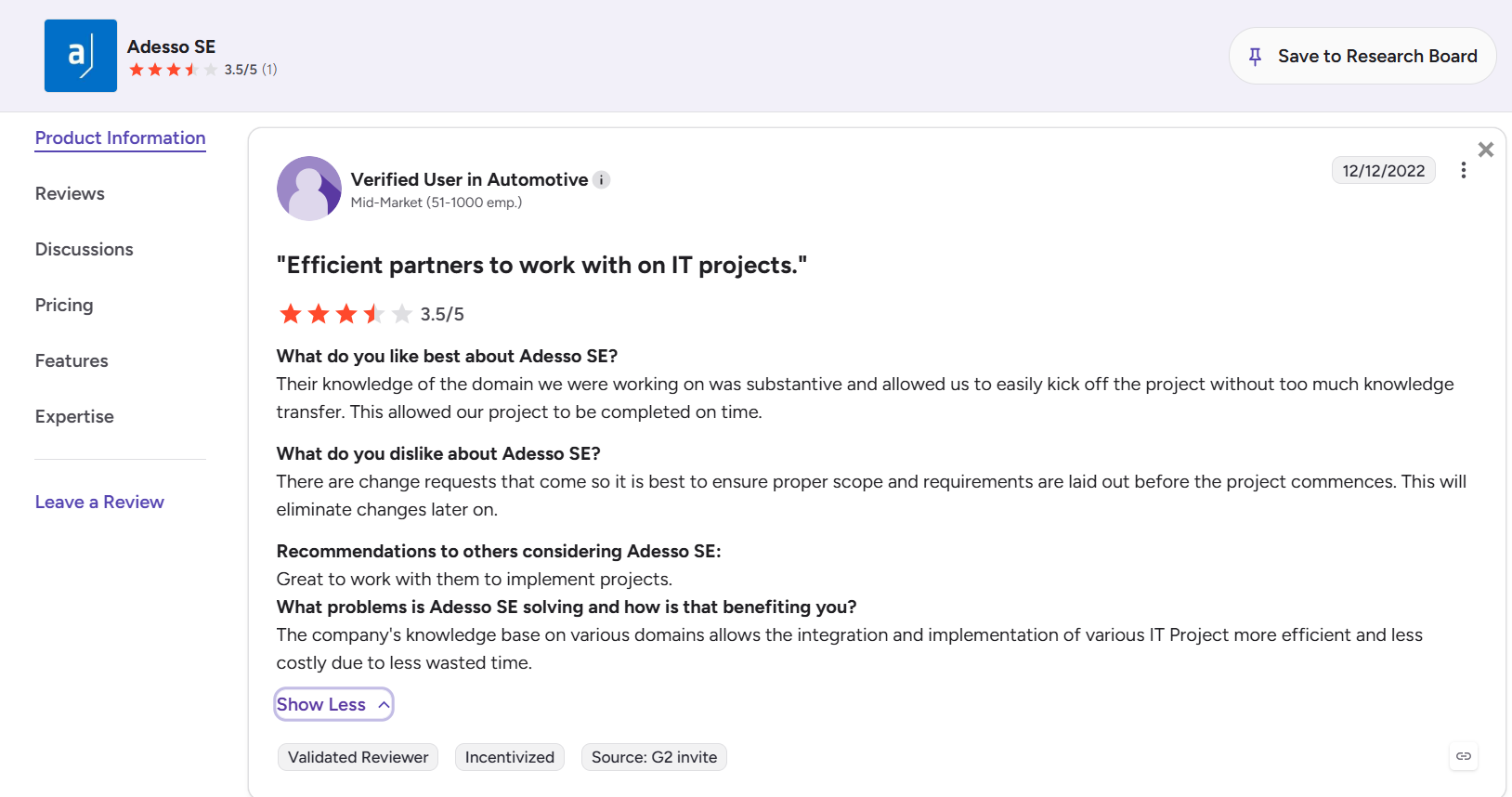The height and width of the screenshot is (797, 1512).
Task: Click the question "What do you dislike about Adesso SE?"
Action: (x=438, y=453)
